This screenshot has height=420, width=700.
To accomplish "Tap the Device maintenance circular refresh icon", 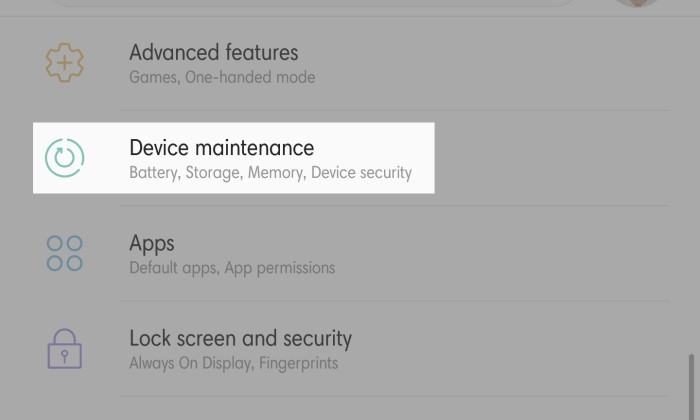I will point(65,158).
